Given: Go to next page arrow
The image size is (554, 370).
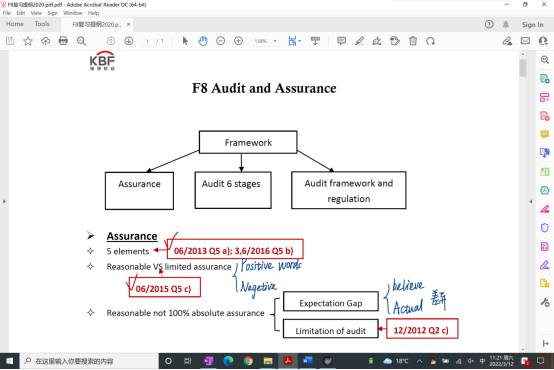Looking at the screenshot, I should pos(129,41).
